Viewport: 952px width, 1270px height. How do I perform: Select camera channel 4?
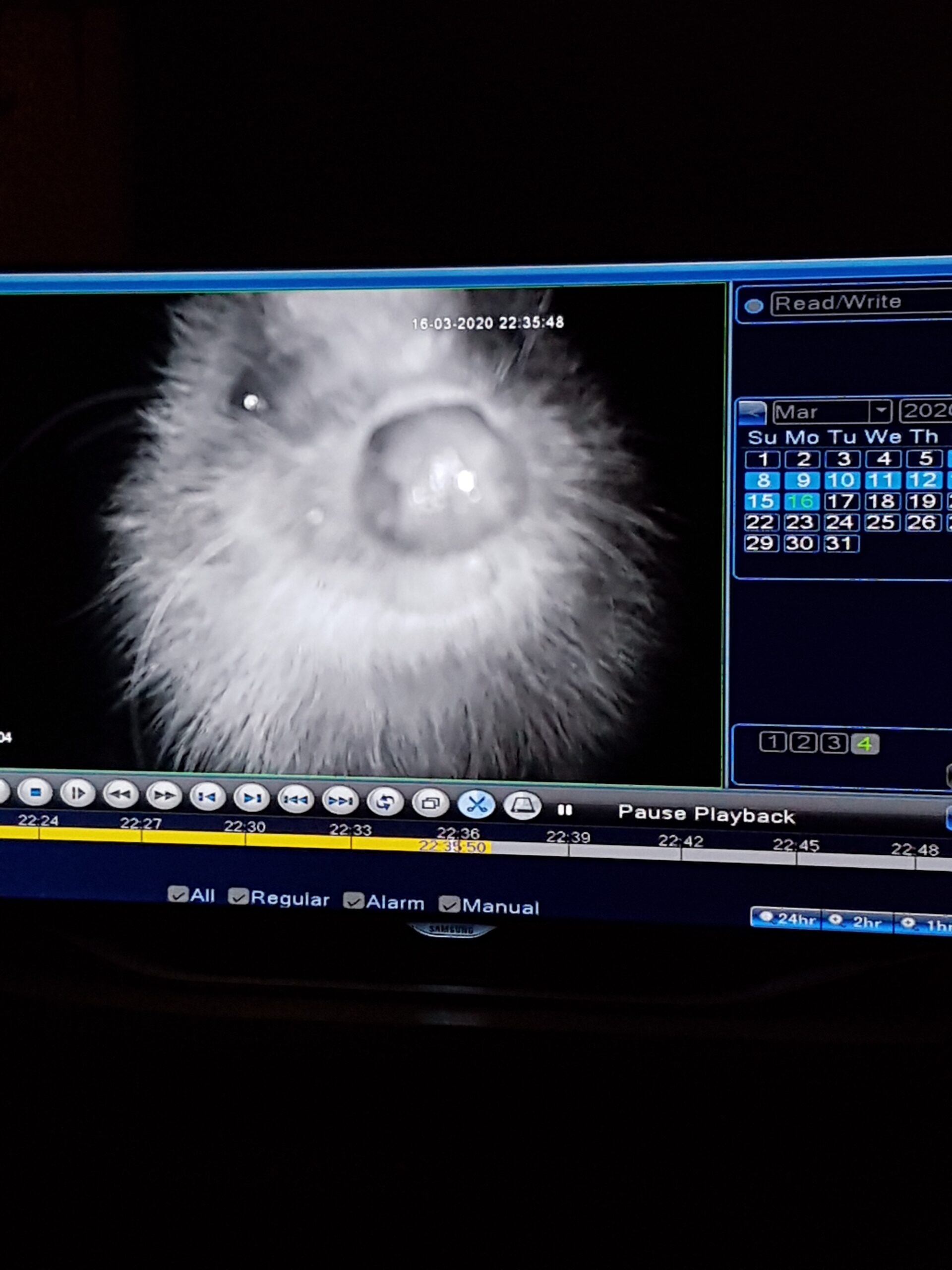[x=865, y=744]
